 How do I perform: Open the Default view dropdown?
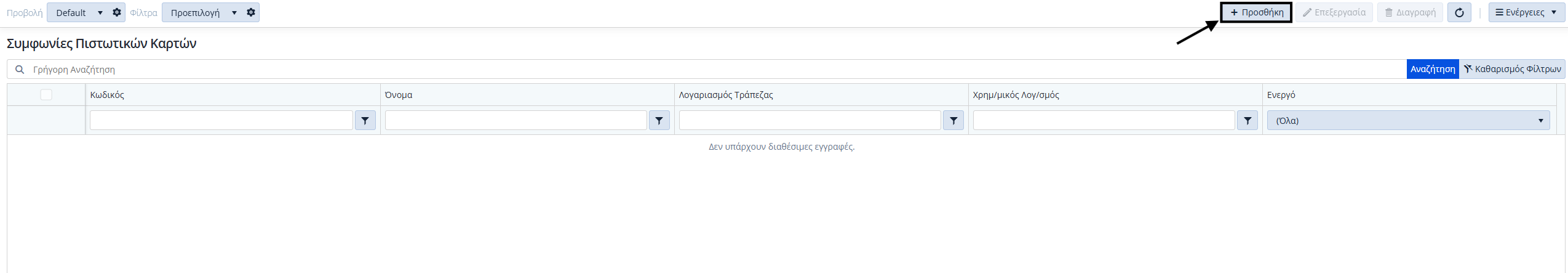tap(79, 12)
